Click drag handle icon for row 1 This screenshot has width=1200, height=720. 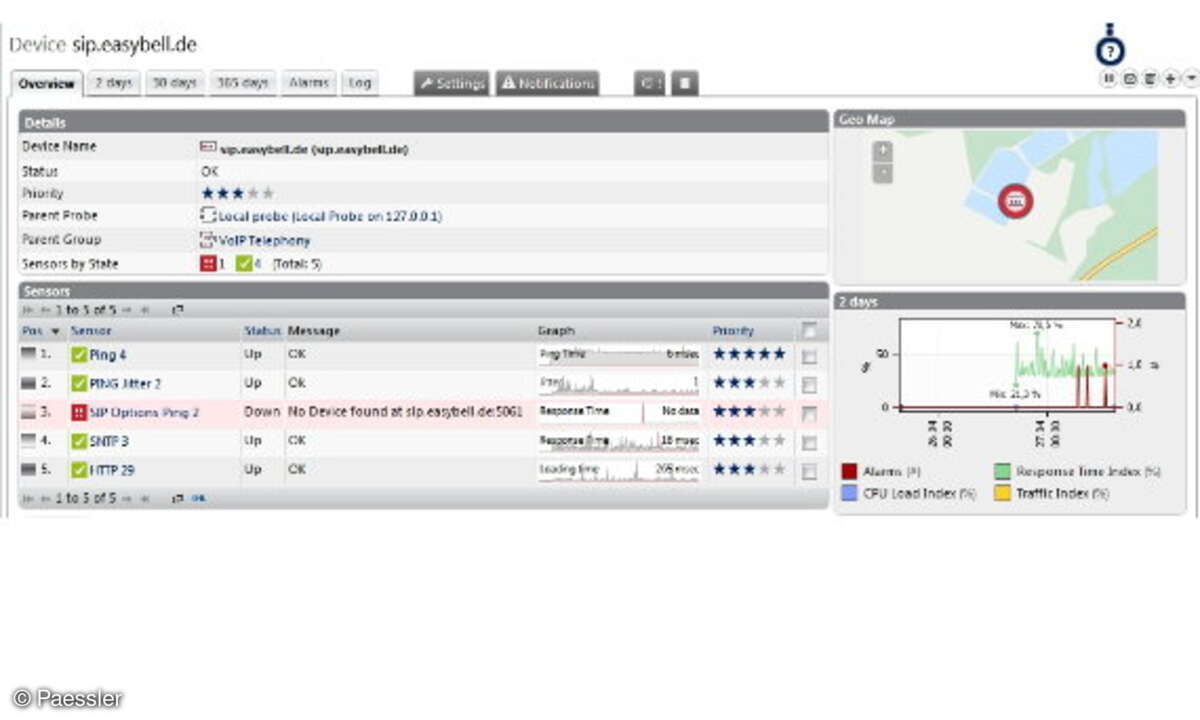tap(28, 353)
